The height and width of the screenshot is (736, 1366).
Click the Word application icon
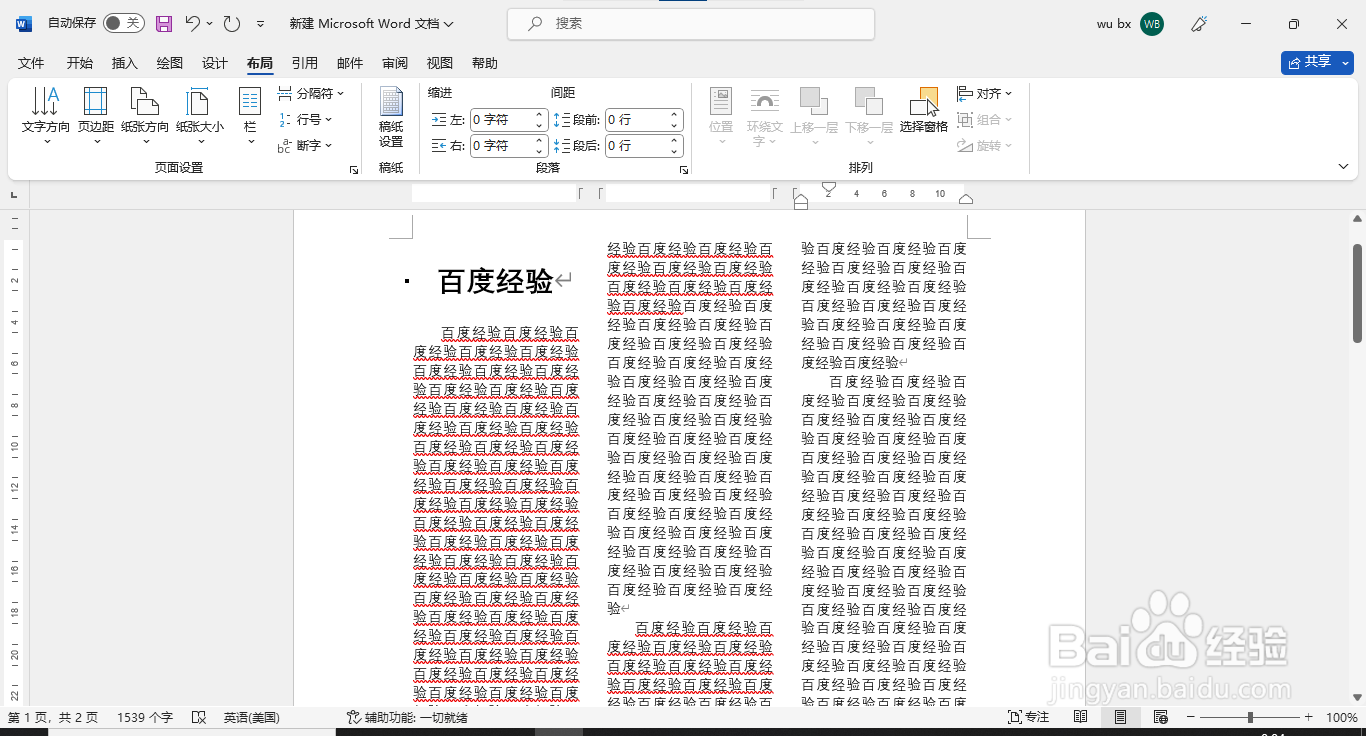(23, 23)
